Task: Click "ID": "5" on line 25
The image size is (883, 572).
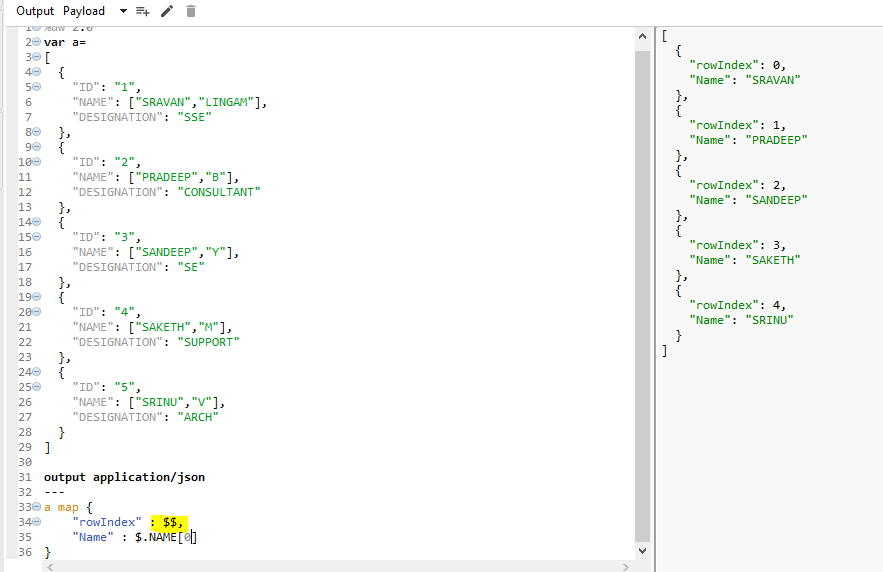Action: 106,387
